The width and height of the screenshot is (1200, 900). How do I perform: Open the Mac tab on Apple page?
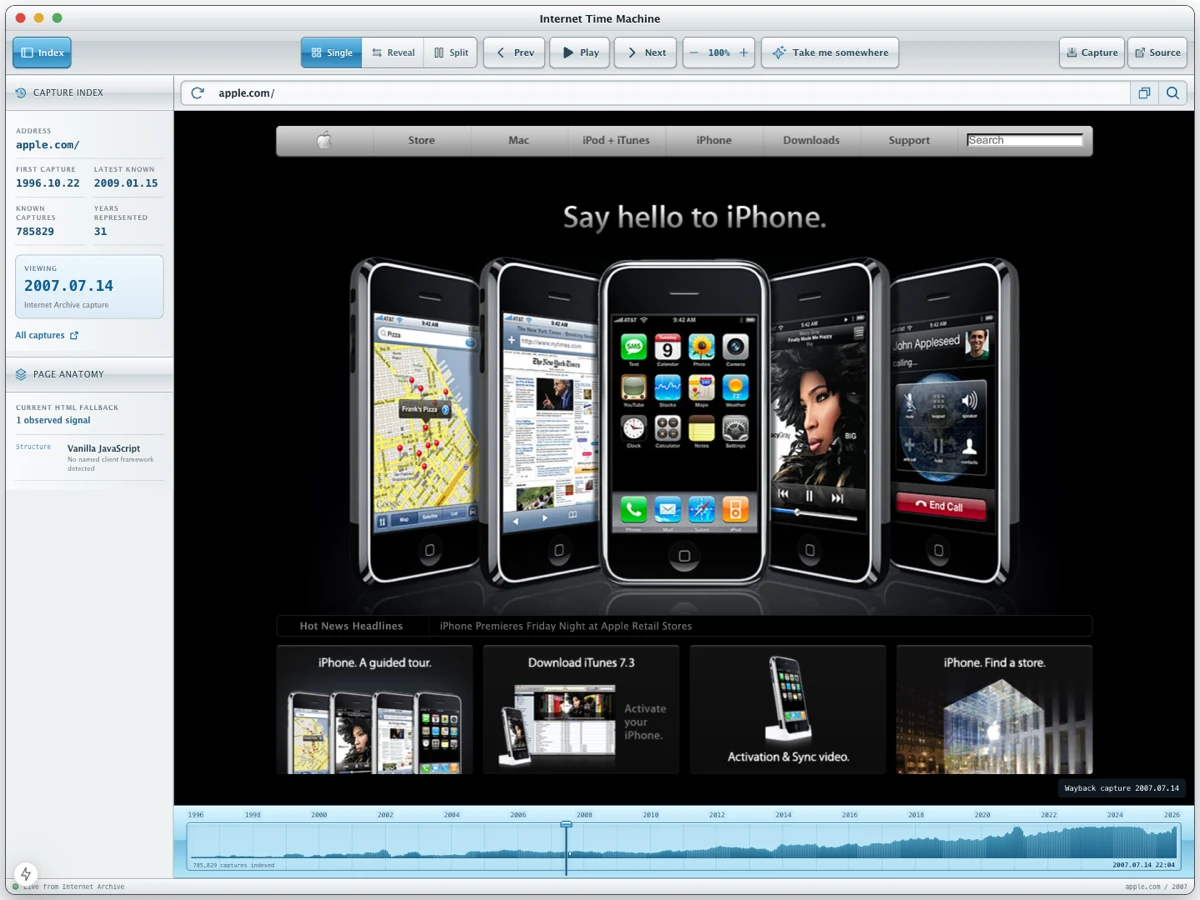pos(519,141)
